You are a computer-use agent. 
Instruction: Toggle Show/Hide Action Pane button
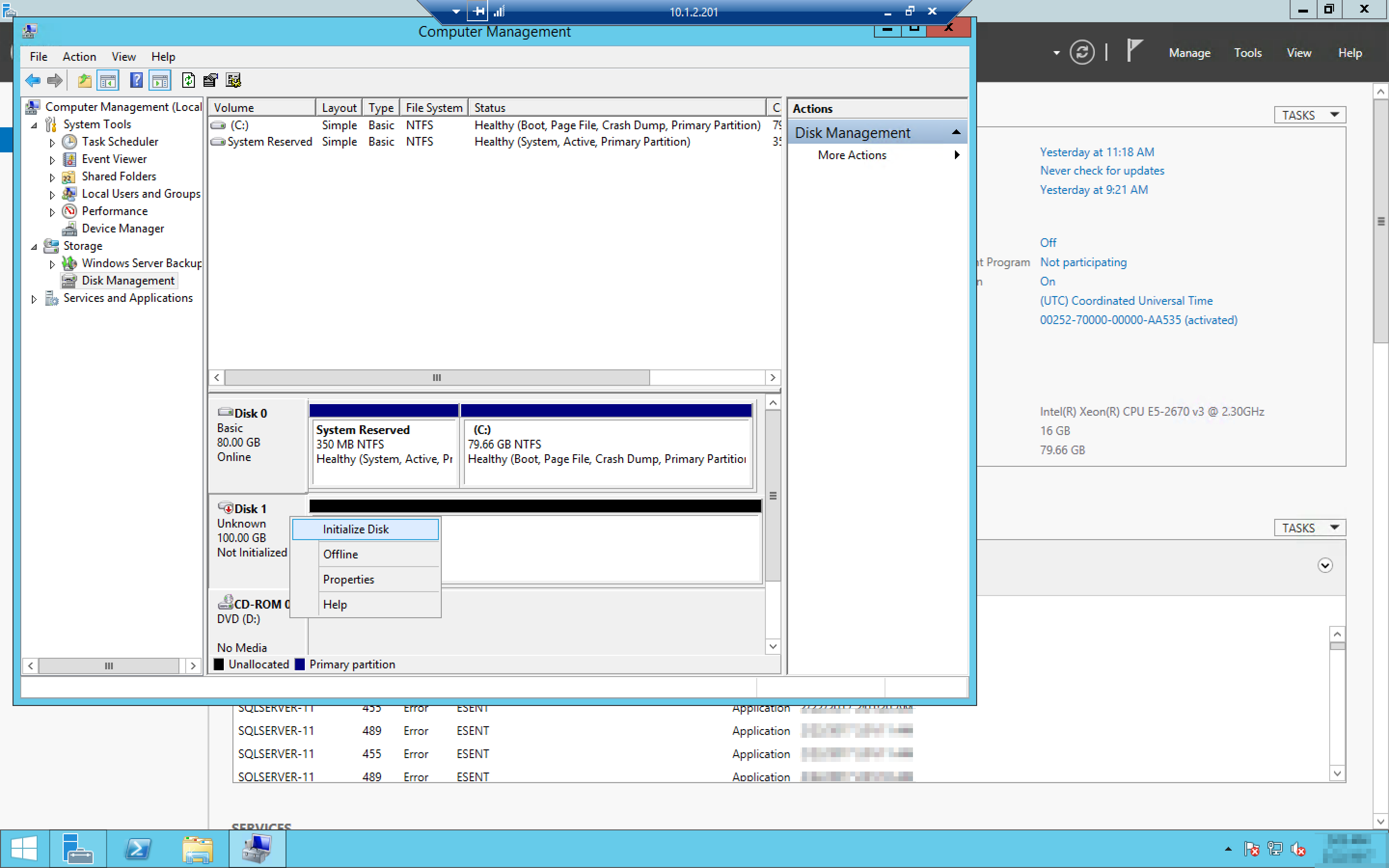(x=160, y=81)
